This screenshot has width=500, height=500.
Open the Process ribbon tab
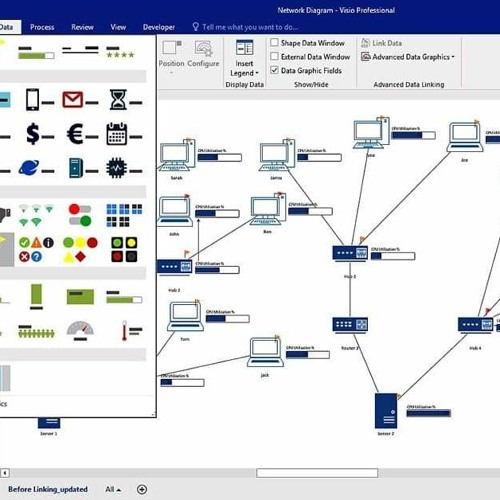tap(42, 27)
